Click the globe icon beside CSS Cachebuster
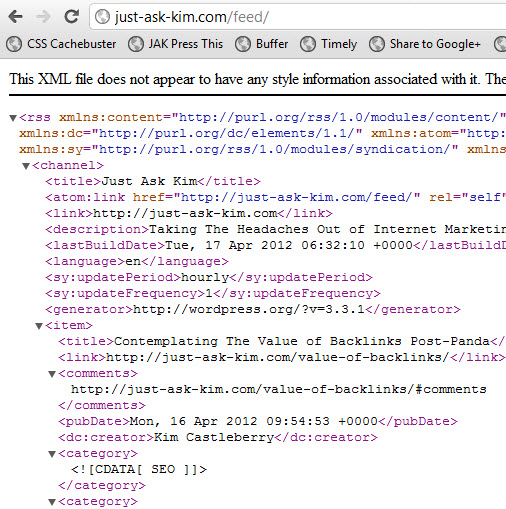The height and width of the screenshot is (509, 506). (x=14, y=44)
